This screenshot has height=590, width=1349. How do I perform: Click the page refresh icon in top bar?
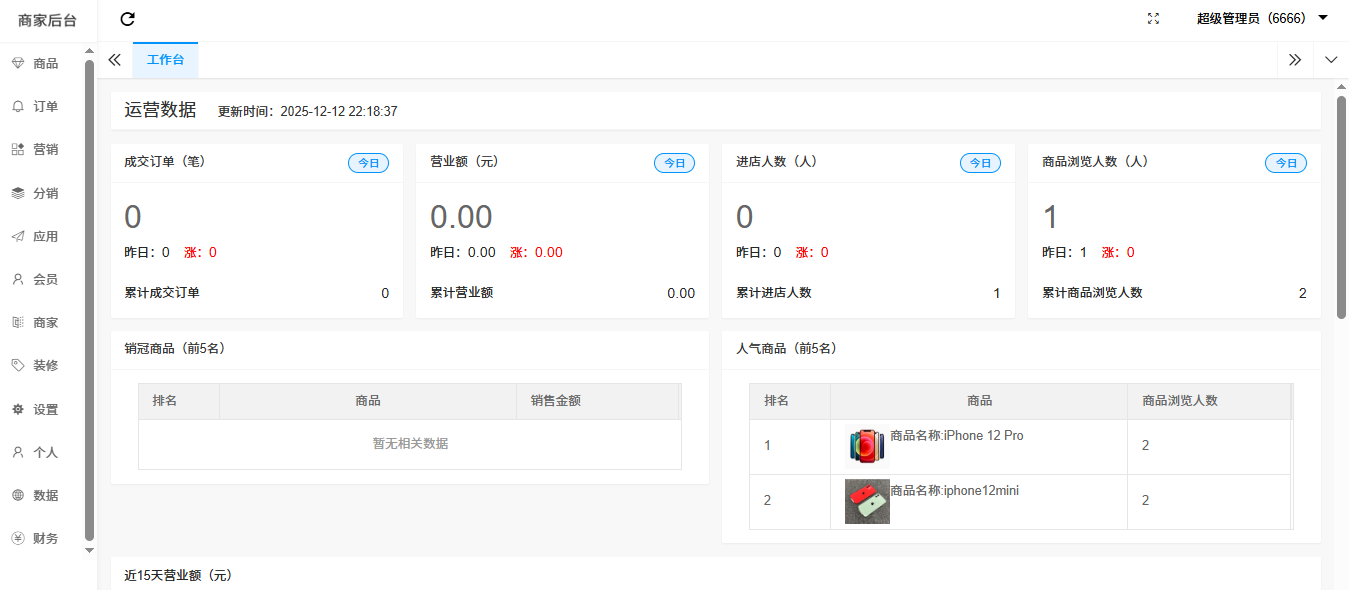click(x=127, y=19)
